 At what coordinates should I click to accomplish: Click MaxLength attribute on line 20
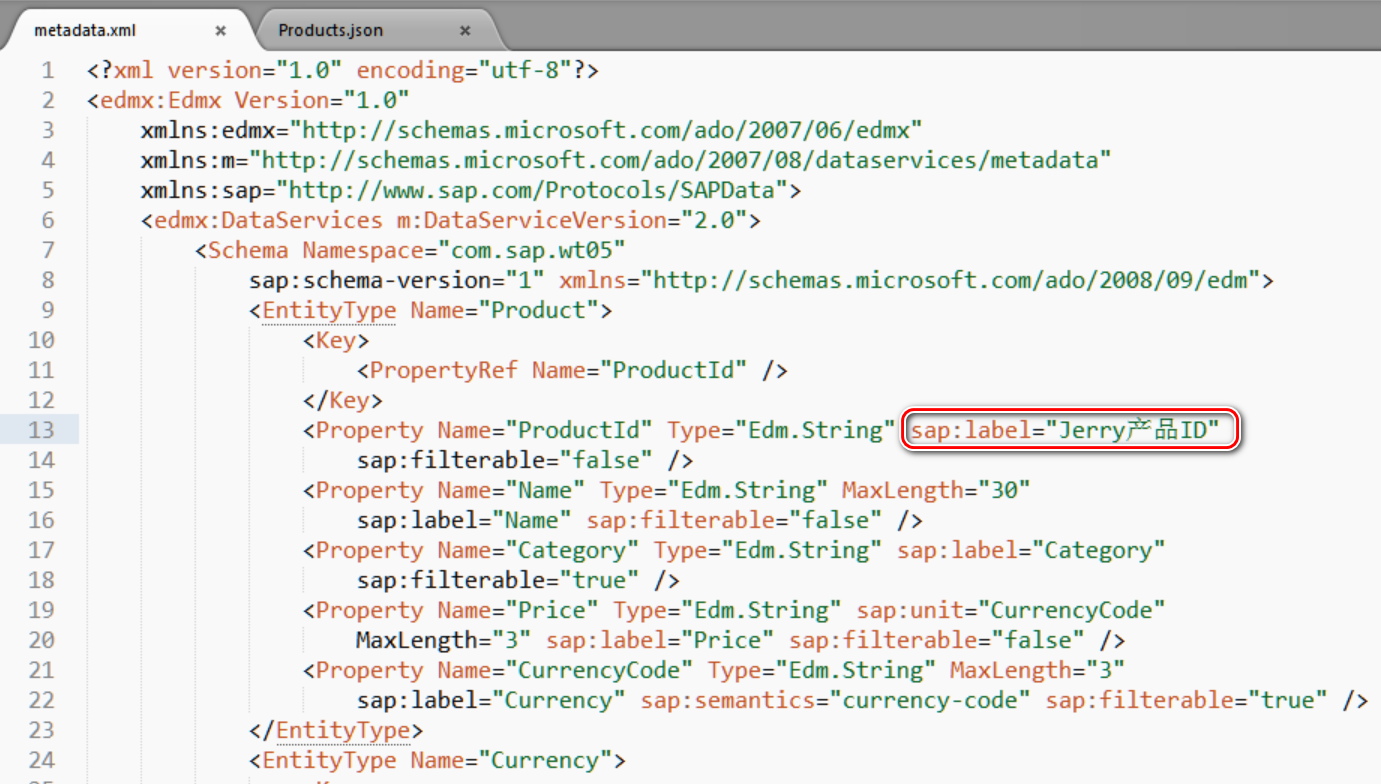(x=417, y=640)
